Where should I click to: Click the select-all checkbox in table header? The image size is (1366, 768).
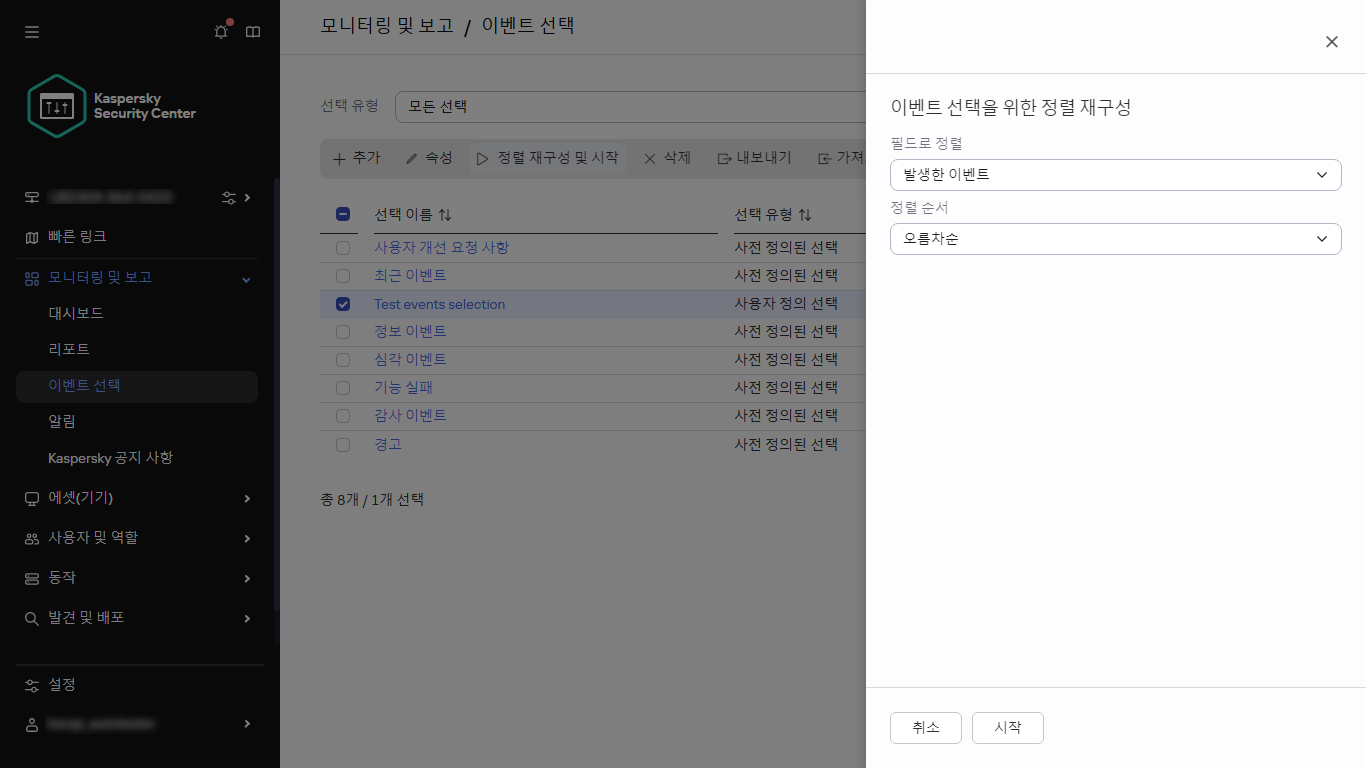pyautogui.click(x=343, y=214)
